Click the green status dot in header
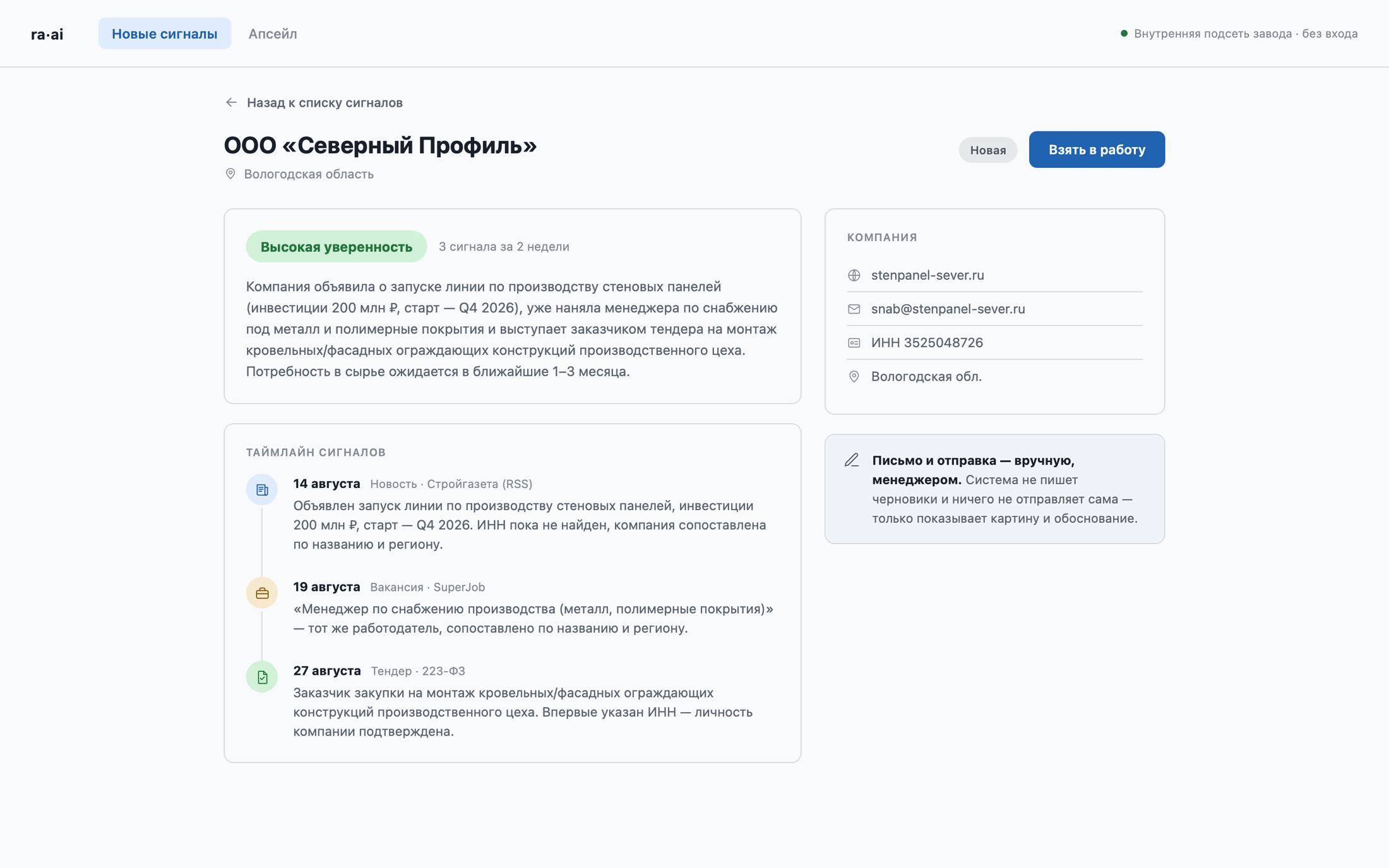Image resolution: width=1389 pixels, height=868 pixels. click(x=1124, y=33)
